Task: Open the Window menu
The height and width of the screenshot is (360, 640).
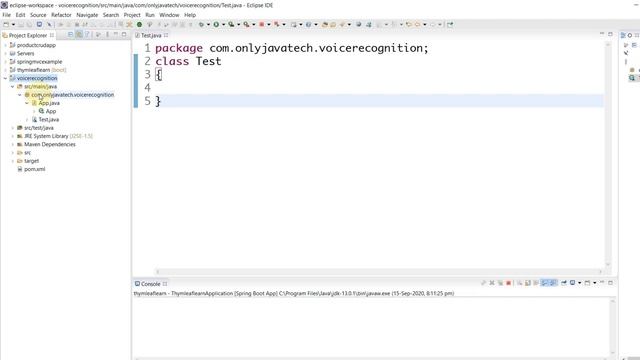Action: 169,15
